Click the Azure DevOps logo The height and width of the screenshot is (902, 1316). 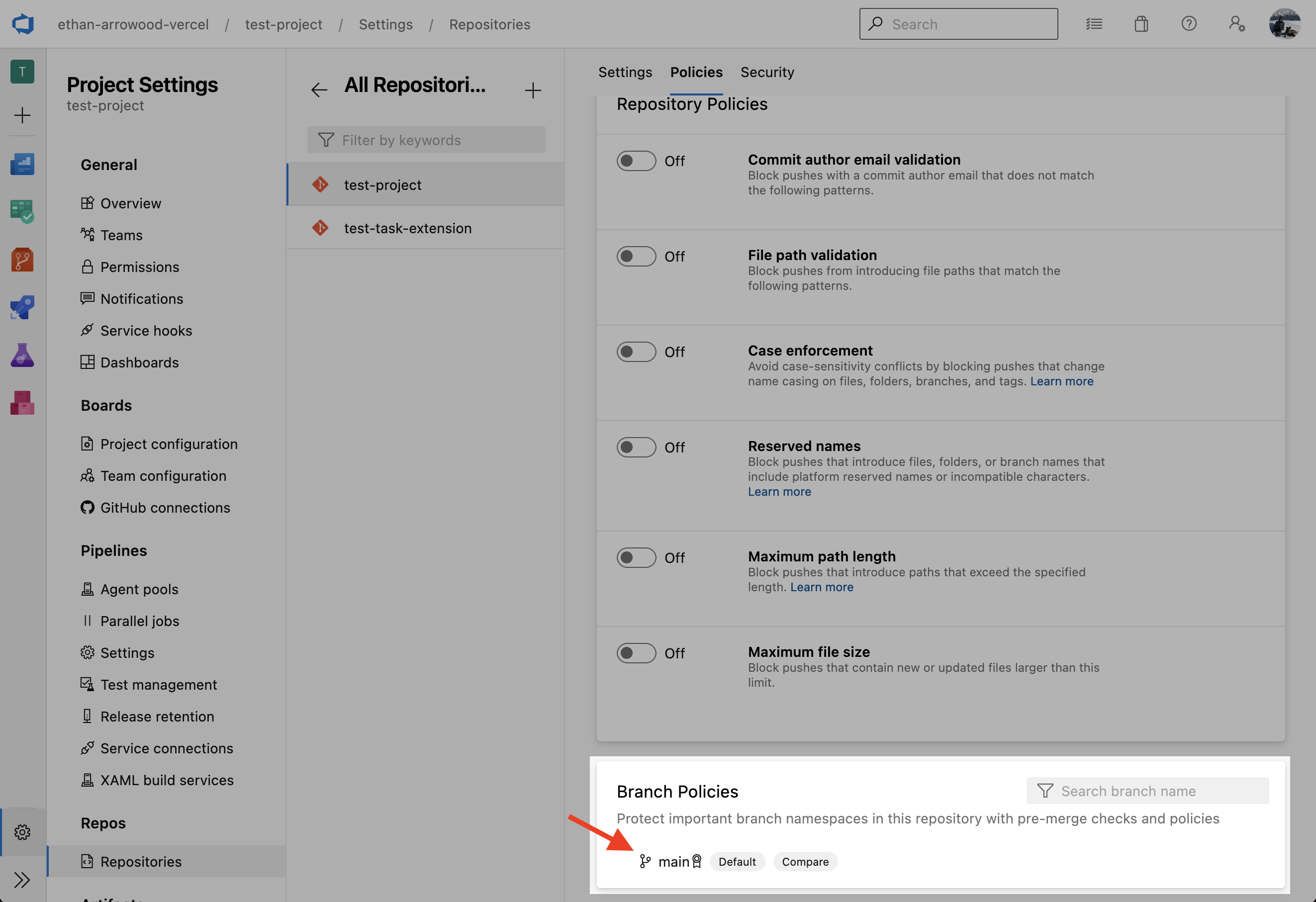(23, 24)
